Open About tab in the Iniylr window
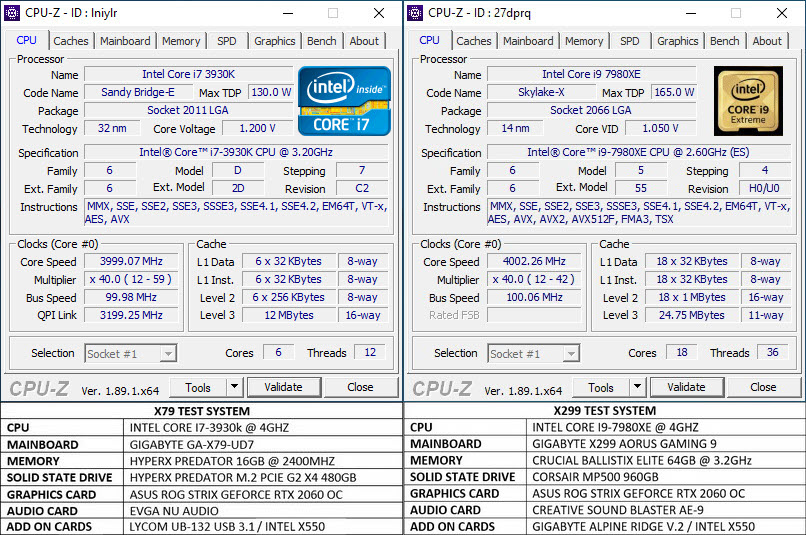Screen dimensions: 806x535 [364, 41]
